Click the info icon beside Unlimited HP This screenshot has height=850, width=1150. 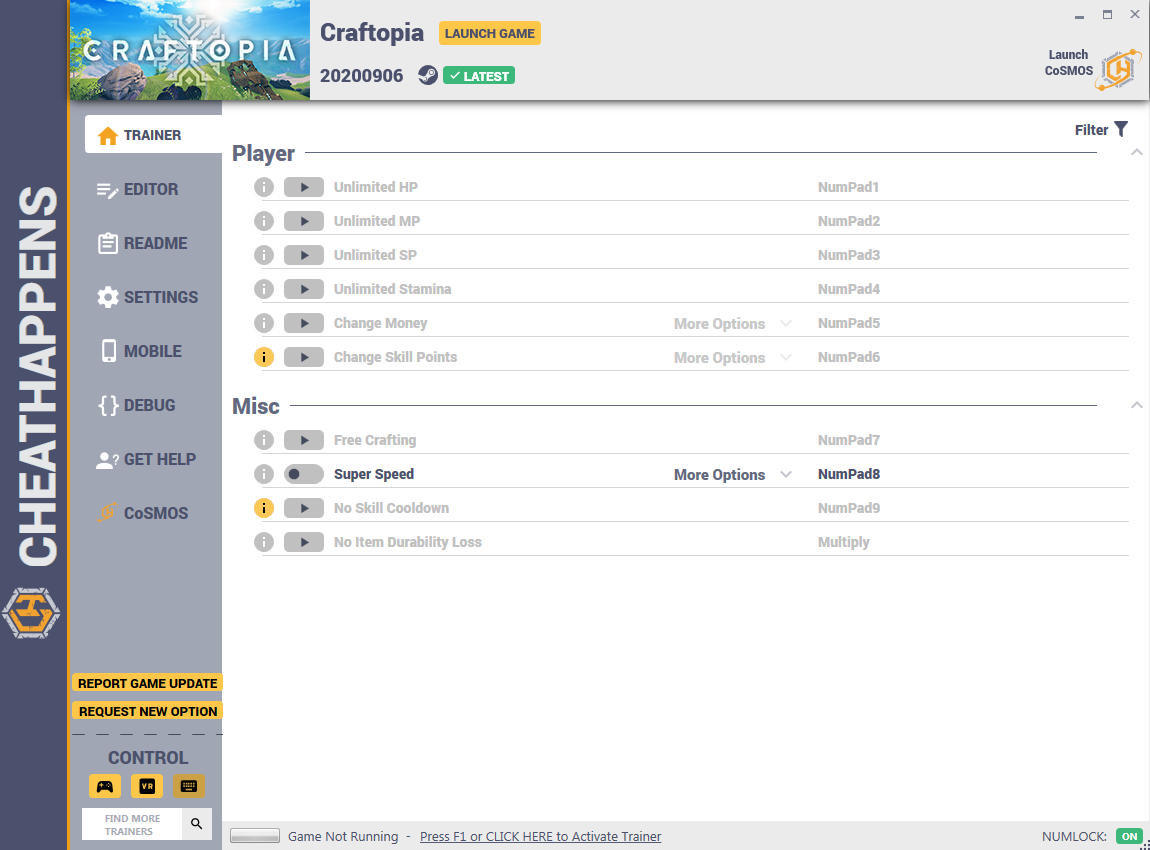(264, 187)
